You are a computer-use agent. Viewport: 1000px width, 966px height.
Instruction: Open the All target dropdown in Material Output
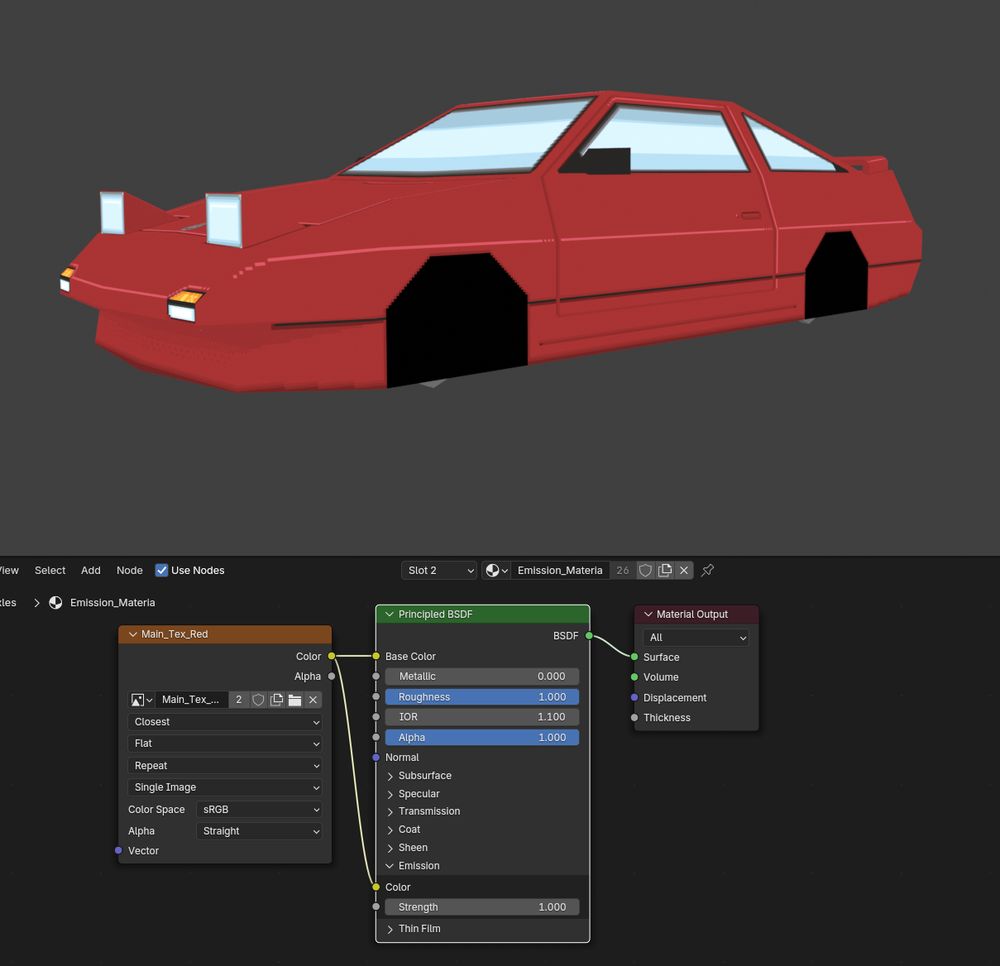pos(696,638)
